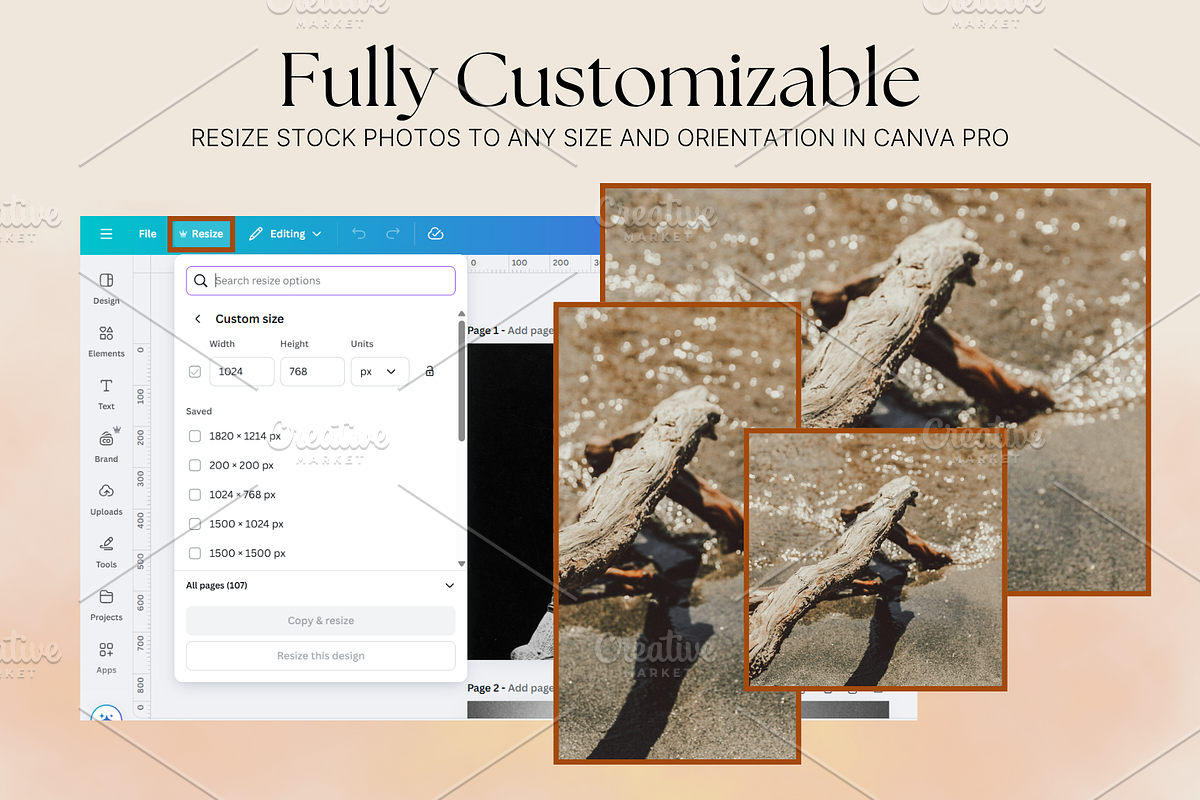
Task: Open the hamburger main menu
Action: pos(106,234)
